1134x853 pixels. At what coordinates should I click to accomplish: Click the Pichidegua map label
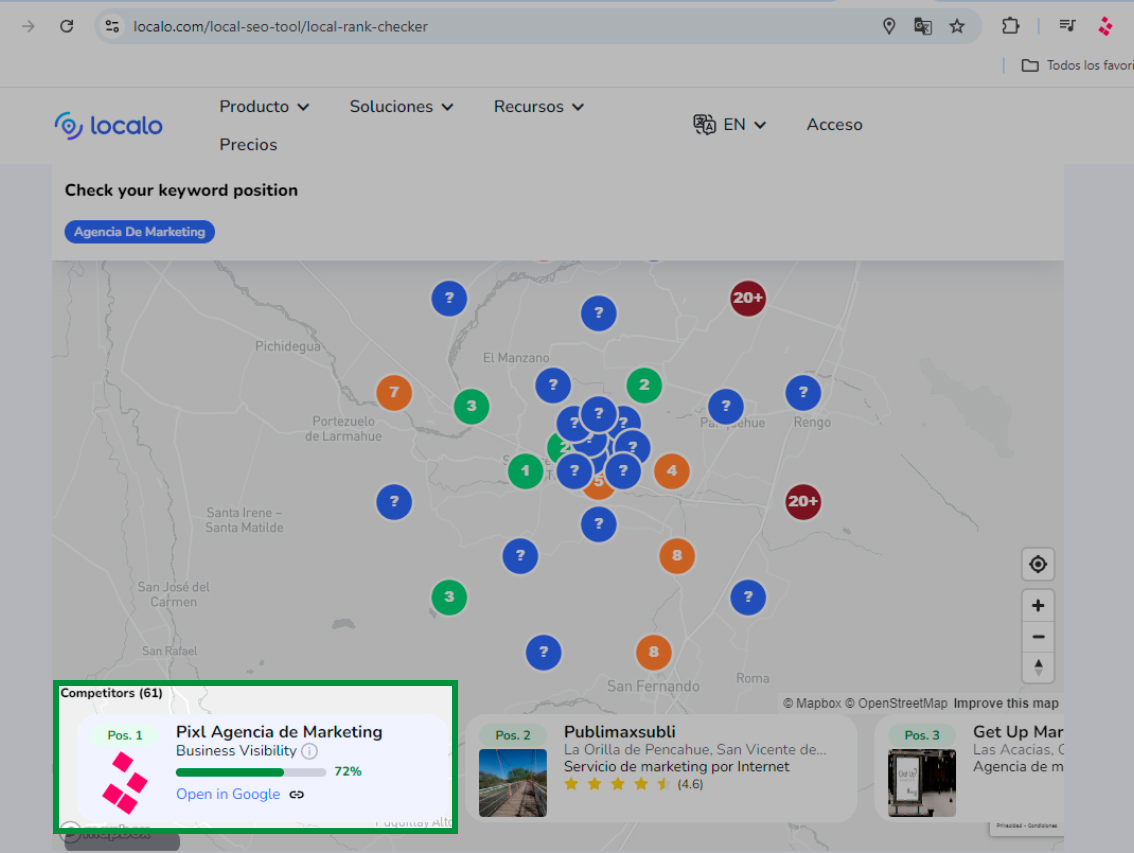pos(288,347)
